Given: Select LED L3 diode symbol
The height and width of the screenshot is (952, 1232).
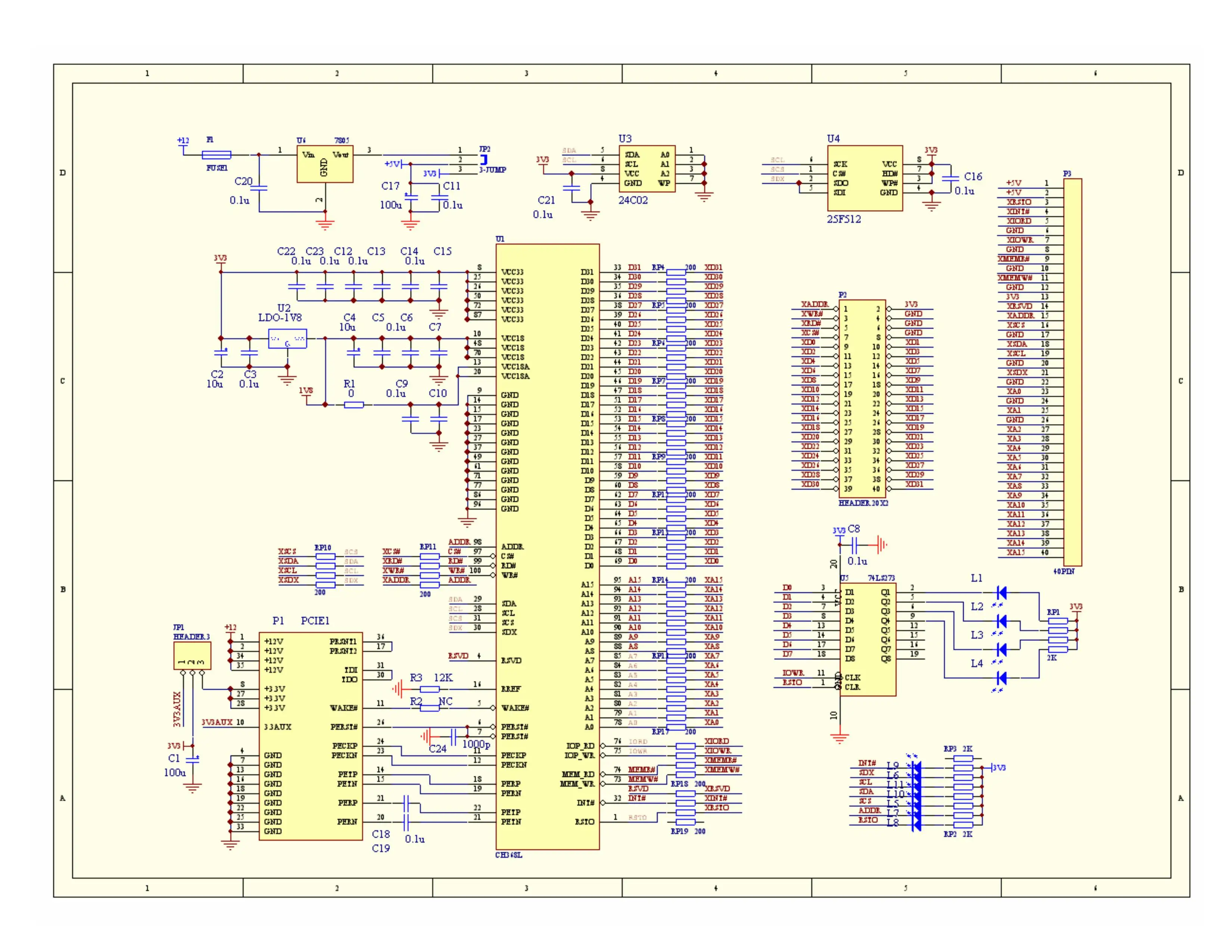Looking at the screenshot, I should click(x=1001, y=649).
